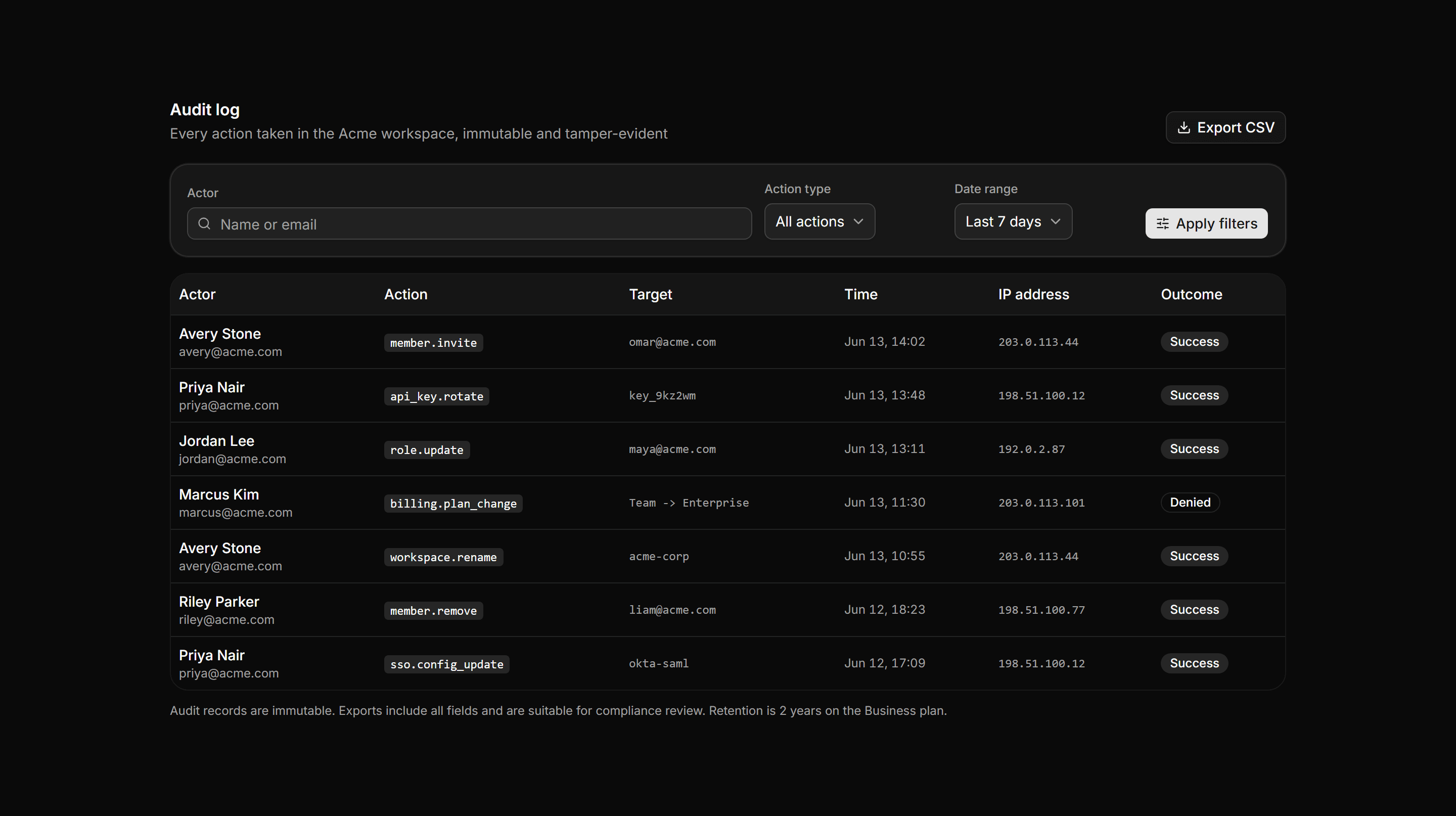The height and width of the screenshot is (816, 1456).
Task: Click the Denied outcome badge
Action: (1191, 503)
